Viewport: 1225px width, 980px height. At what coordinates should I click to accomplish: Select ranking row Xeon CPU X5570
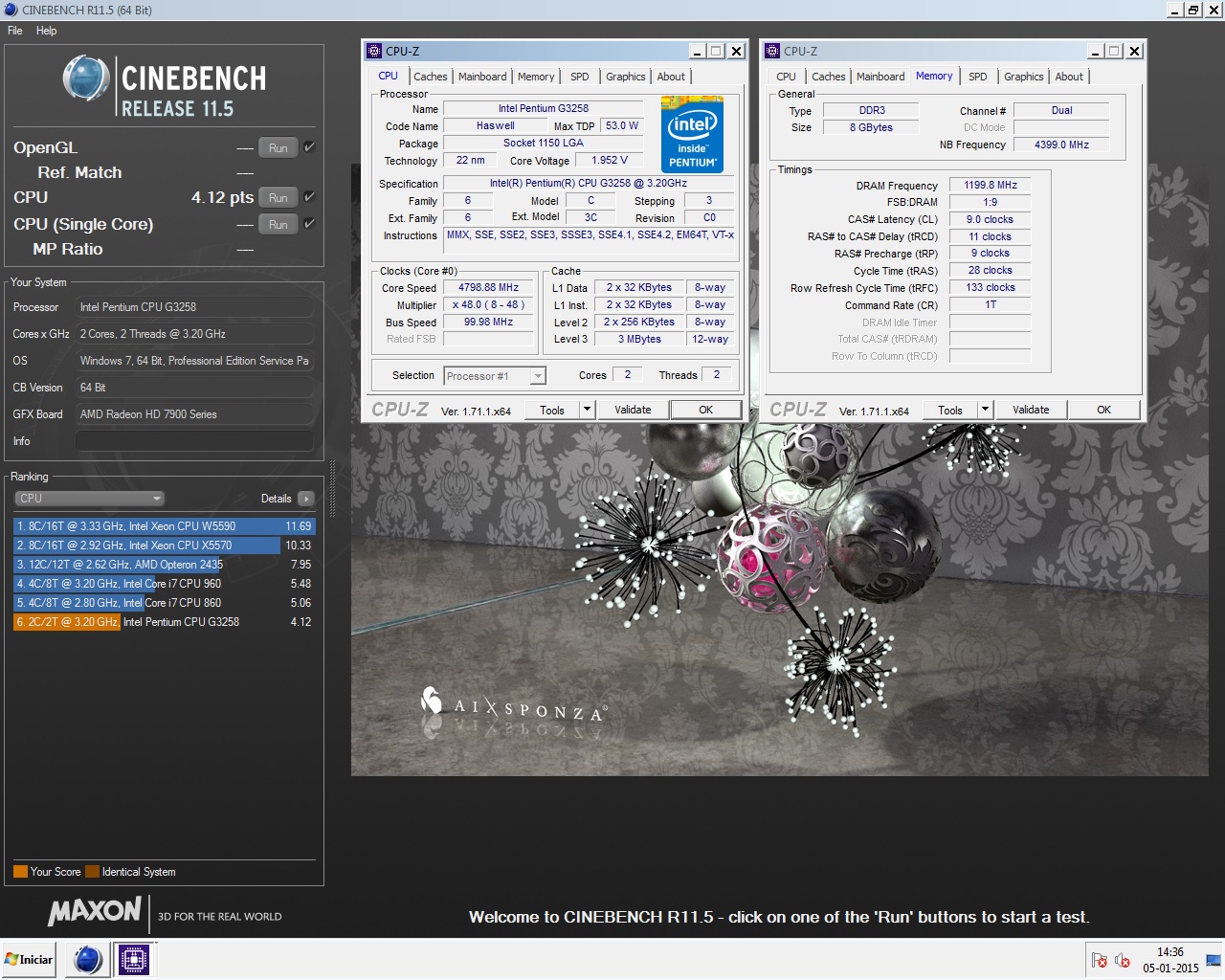tap(164, 546)
